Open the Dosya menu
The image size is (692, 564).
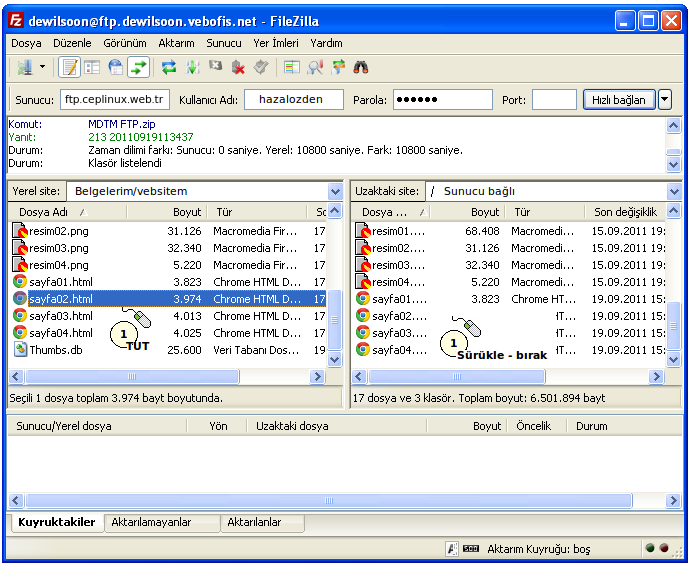[26, 43]
